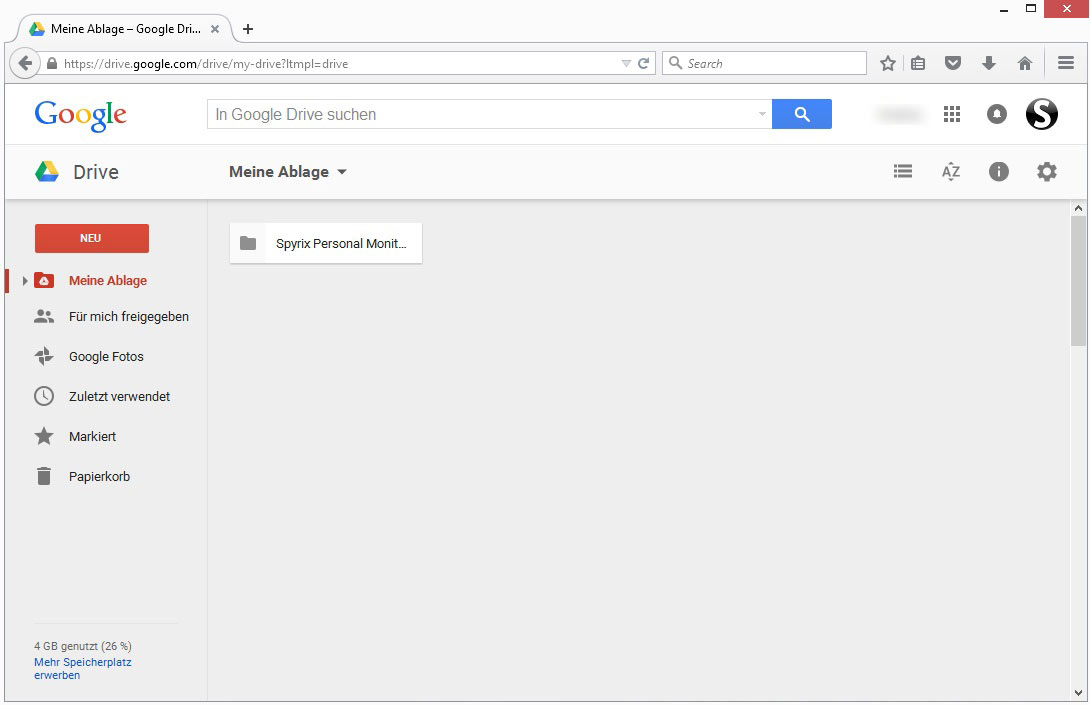Open a new browser tab

[247, 29]
